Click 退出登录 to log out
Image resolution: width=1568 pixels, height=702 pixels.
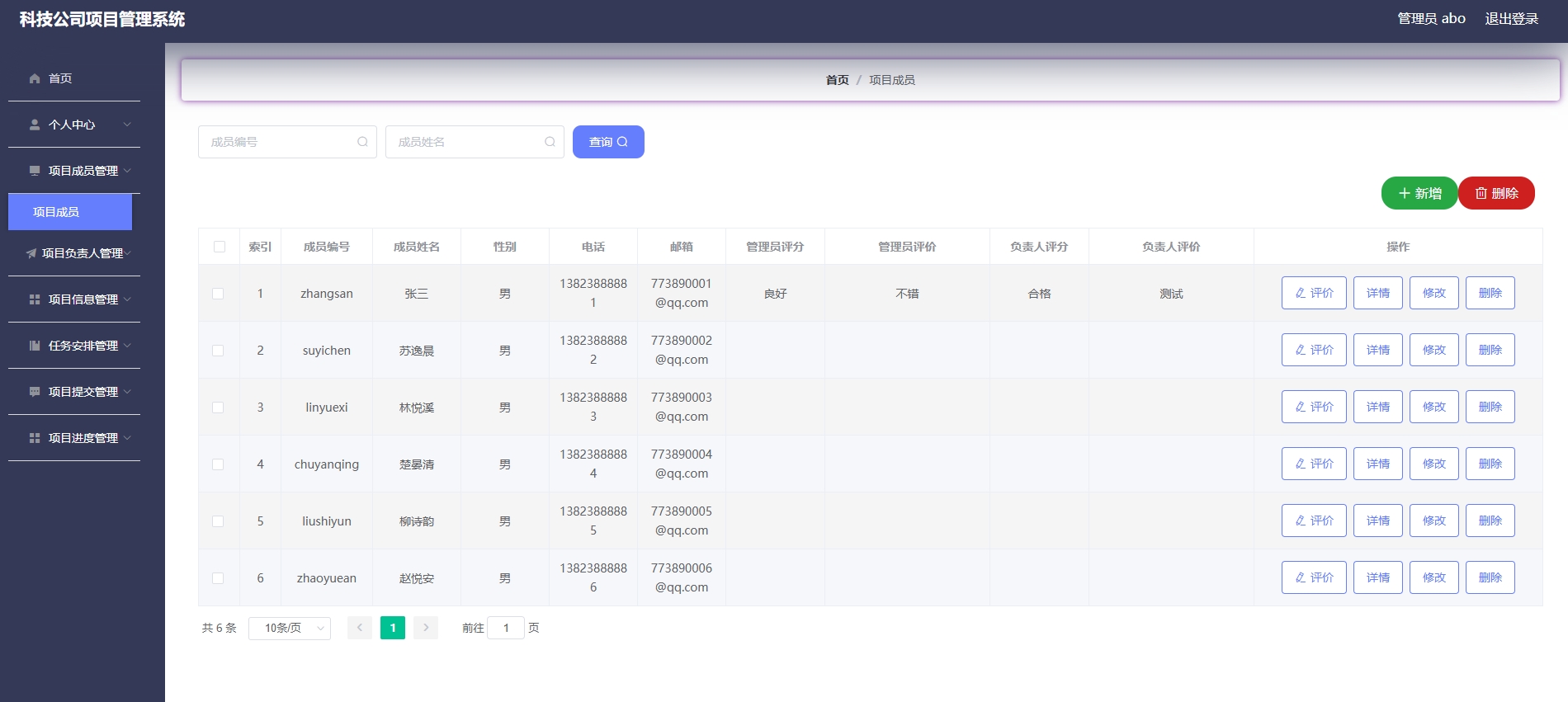pyautogui.click(x=1512, y=19)
